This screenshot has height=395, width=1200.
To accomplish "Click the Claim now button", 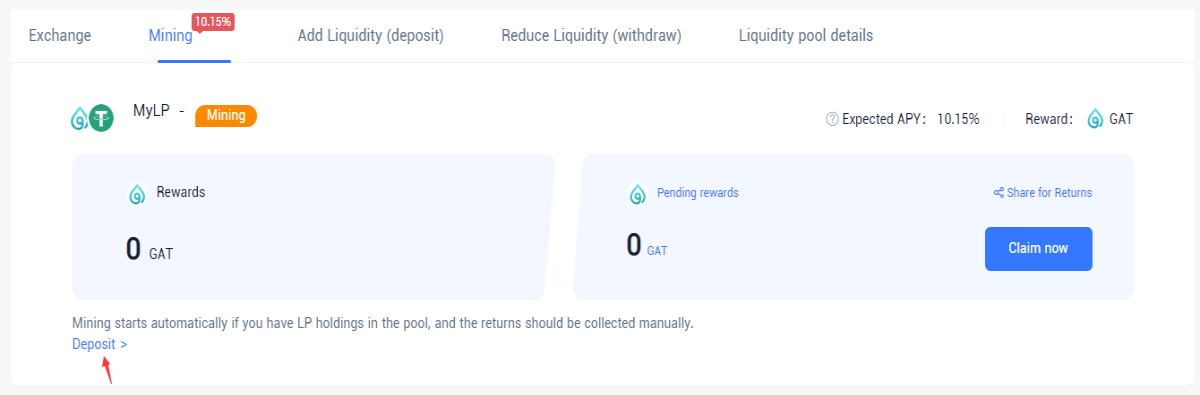I will tap(1038, 249).
